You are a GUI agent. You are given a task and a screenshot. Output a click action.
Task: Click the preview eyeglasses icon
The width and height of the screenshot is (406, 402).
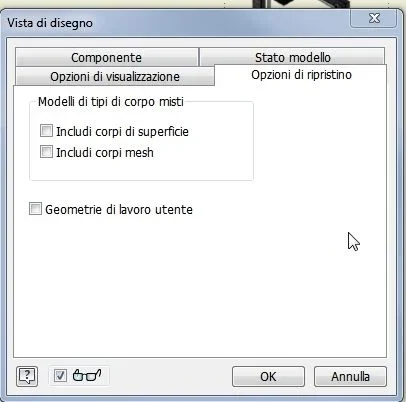pos(87,375)
